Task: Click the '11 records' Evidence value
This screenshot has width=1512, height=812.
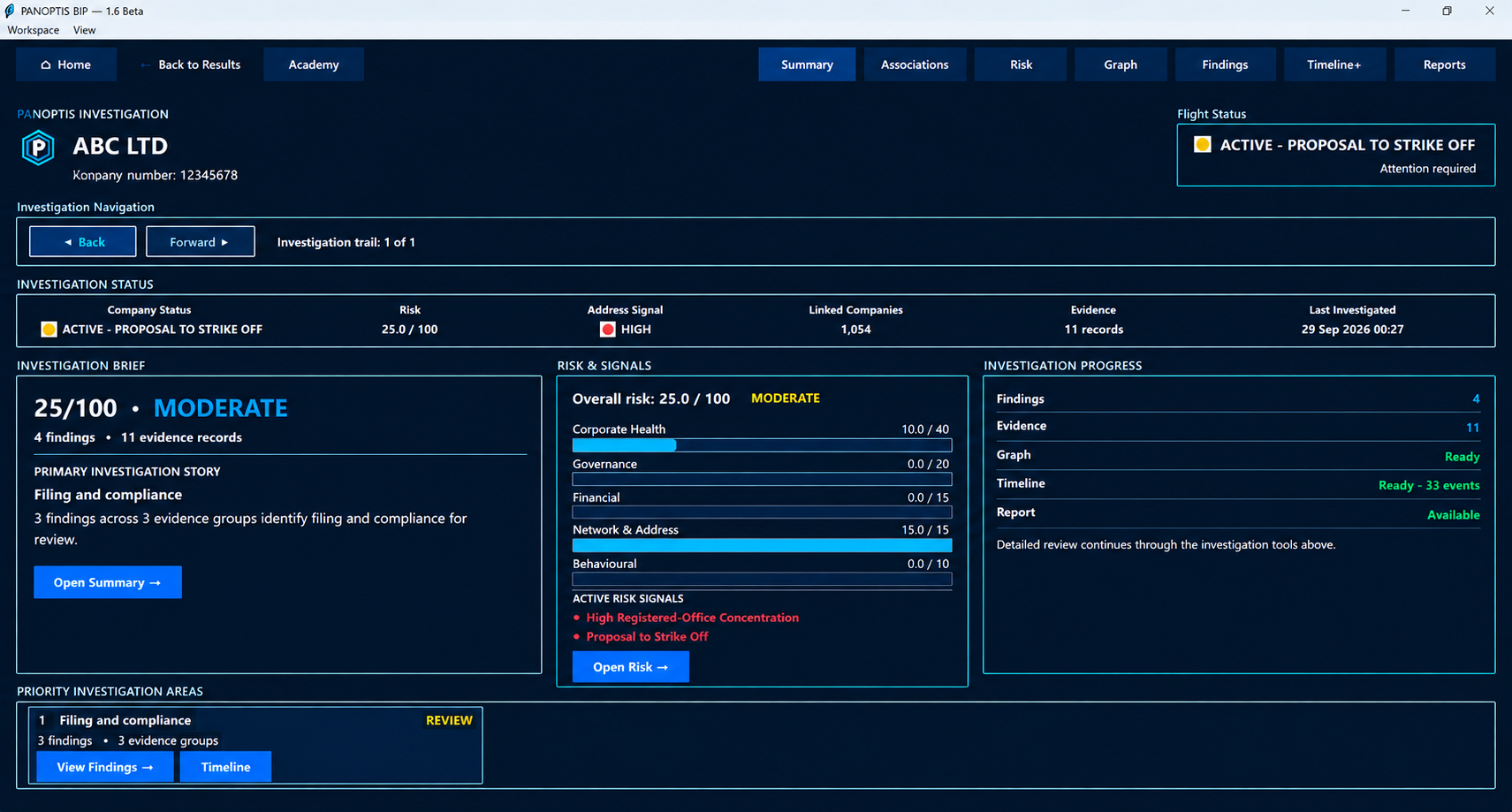Action: coord(1094,330)
